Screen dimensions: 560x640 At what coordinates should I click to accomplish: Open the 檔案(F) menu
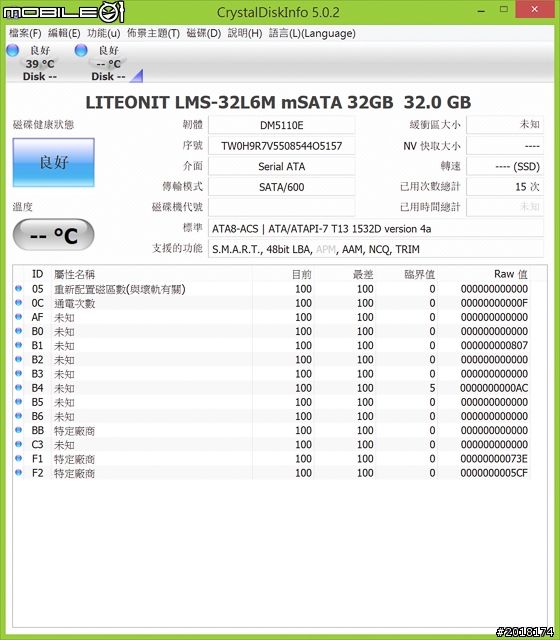tap(25, 33)
